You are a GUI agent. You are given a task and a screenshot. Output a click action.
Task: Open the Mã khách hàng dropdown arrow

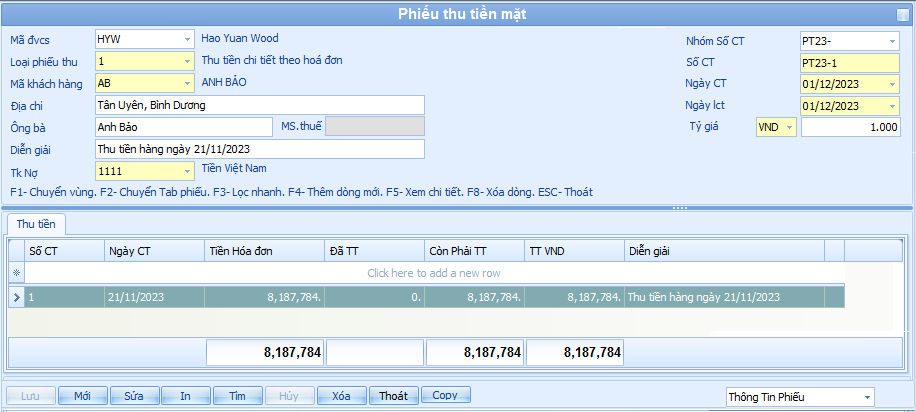pos(188,83)
